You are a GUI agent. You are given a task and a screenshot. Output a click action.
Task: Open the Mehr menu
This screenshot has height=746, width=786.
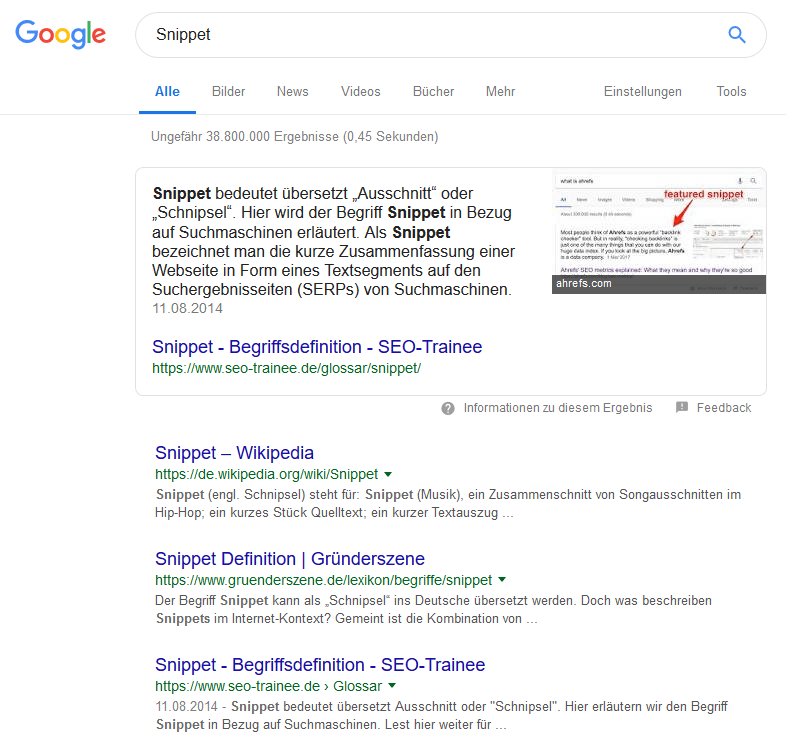click(500, 91)
